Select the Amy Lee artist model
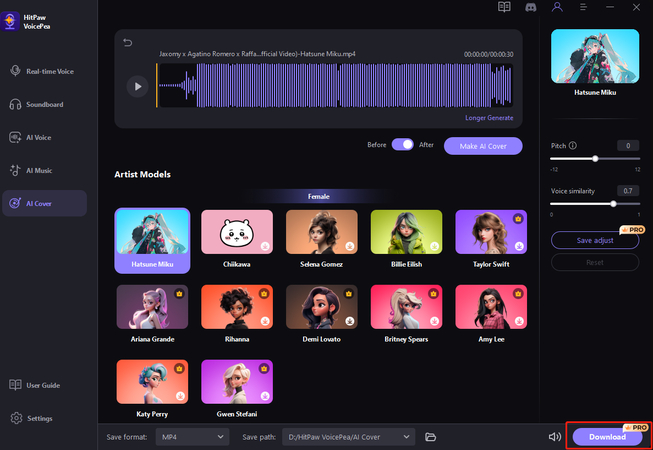Viewport: 653px width, 450px height. click(491, 315)
